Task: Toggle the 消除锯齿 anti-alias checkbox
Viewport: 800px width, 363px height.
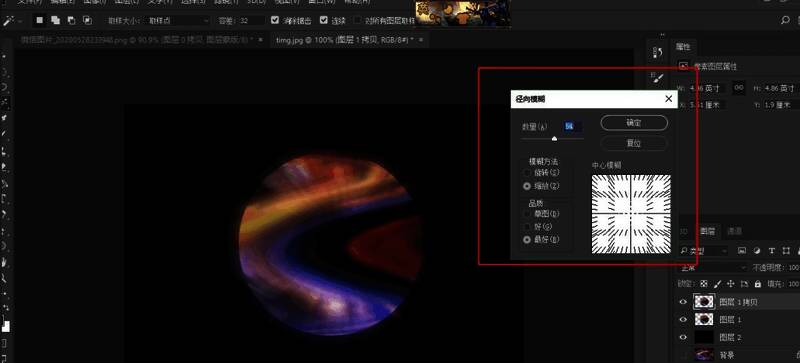Action: (275, 20)
